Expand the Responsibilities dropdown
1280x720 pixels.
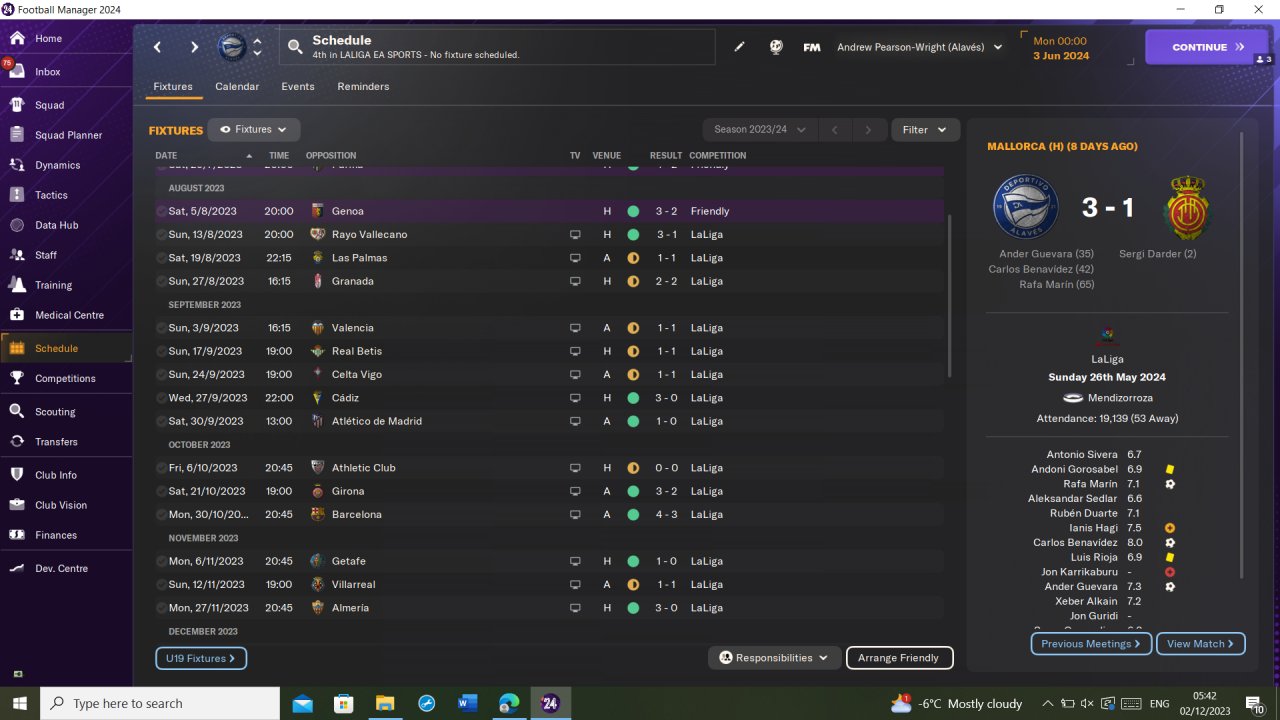point(774,658)
